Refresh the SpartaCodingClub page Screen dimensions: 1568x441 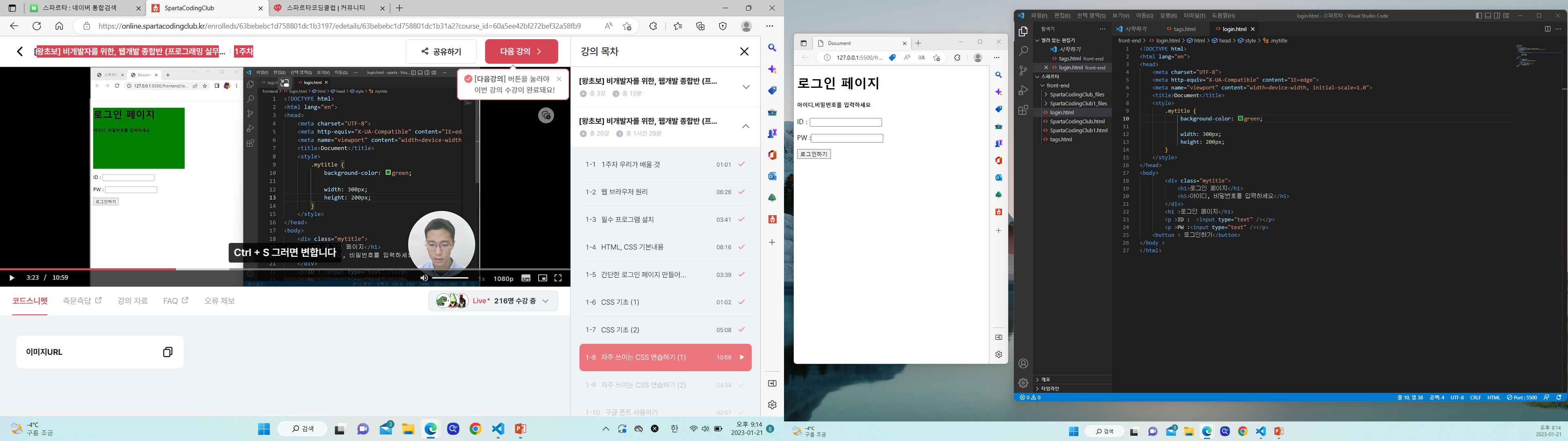coord(36,26)
